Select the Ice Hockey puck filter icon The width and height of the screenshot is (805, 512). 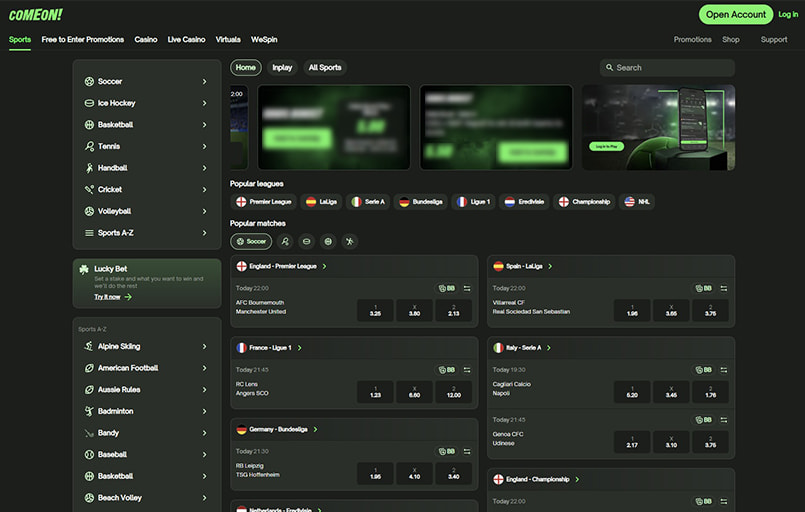coord(306,241)
